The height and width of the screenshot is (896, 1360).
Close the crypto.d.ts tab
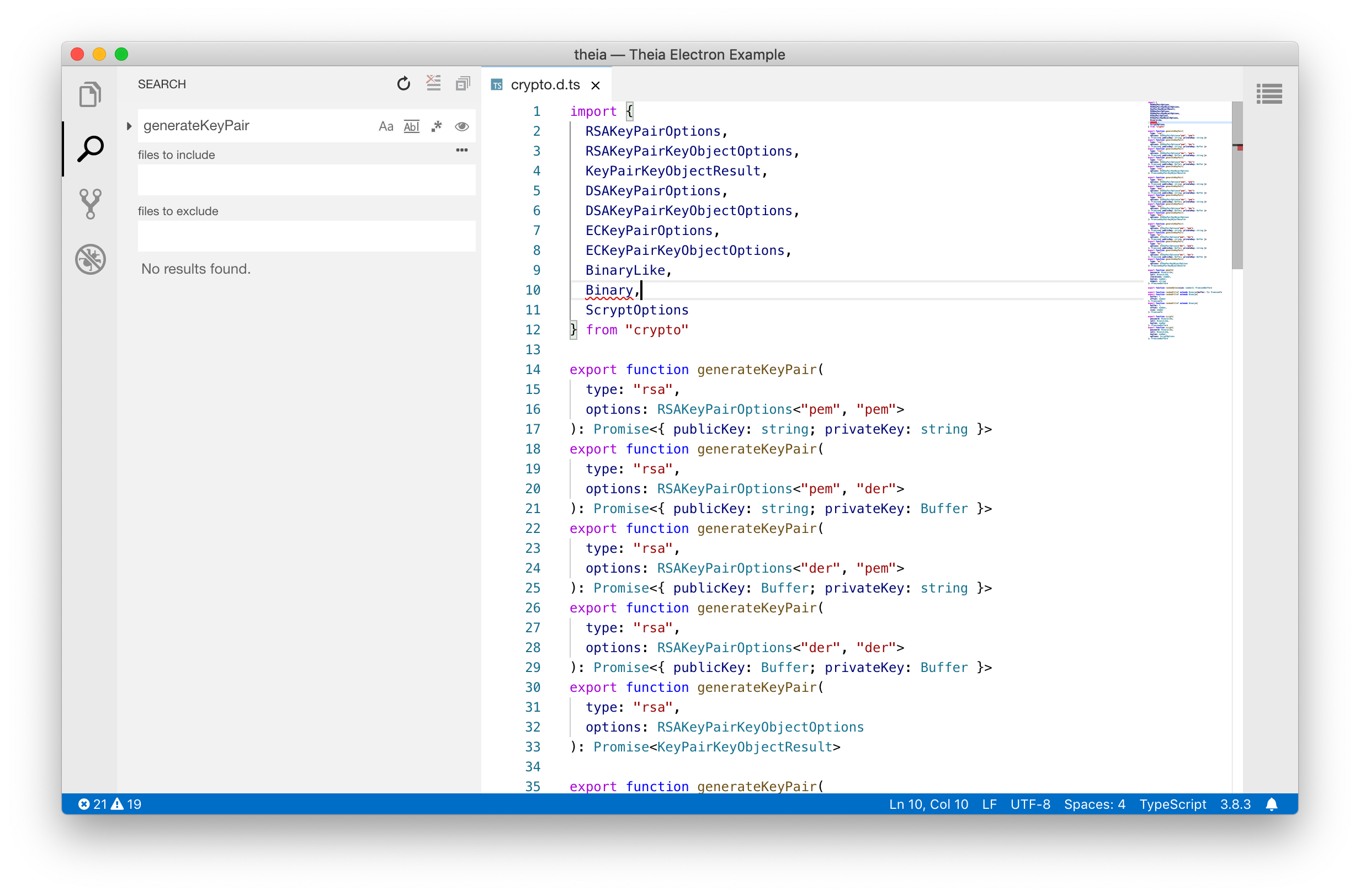596,85
